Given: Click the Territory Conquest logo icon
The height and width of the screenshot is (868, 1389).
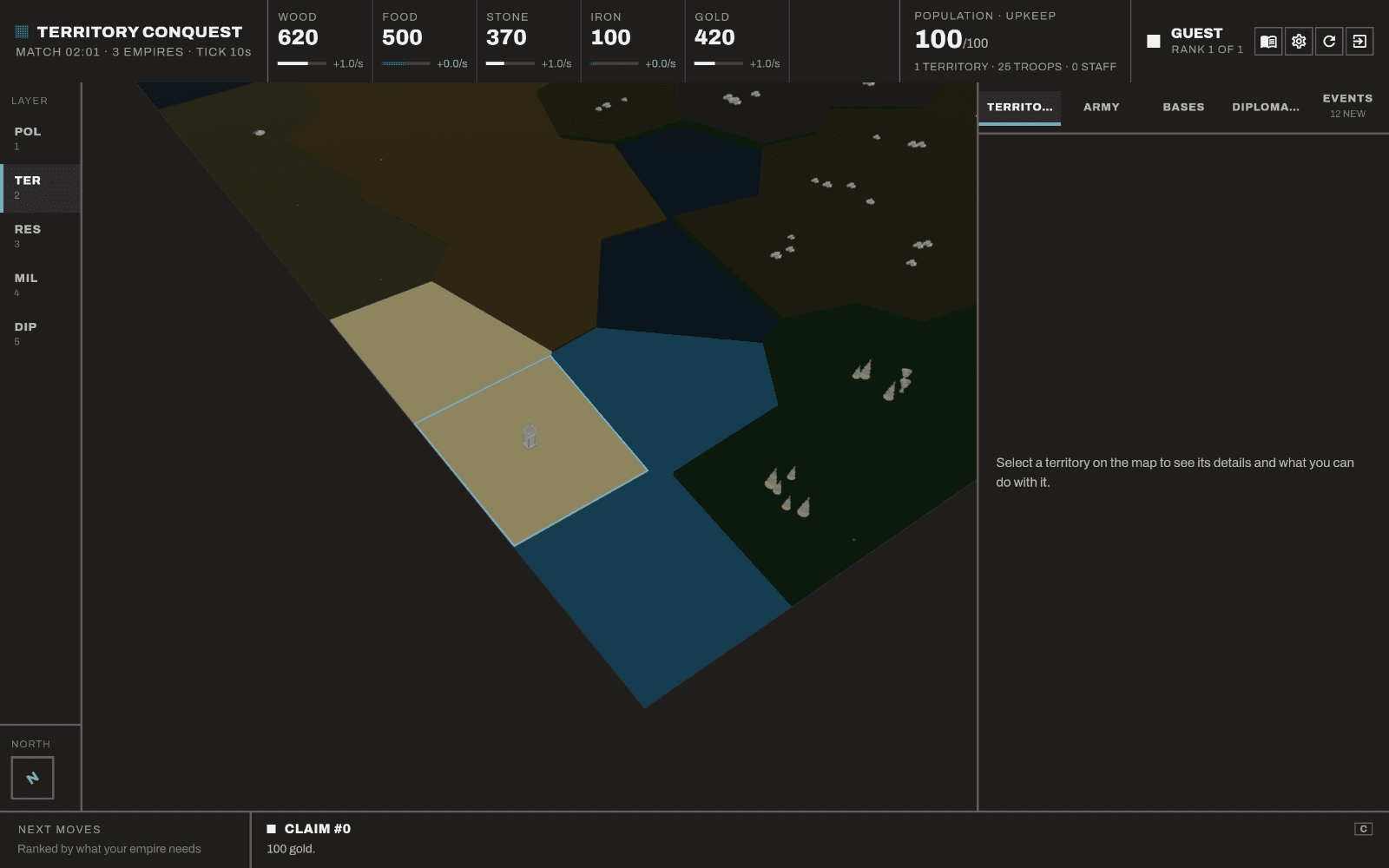Looking at the screenshot, I should click(x=23, y=32).
